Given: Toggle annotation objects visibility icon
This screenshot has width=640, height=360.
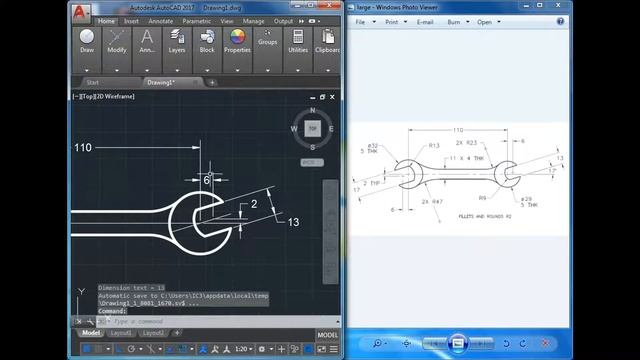Looking at the screenshot, I should point(203,349).
